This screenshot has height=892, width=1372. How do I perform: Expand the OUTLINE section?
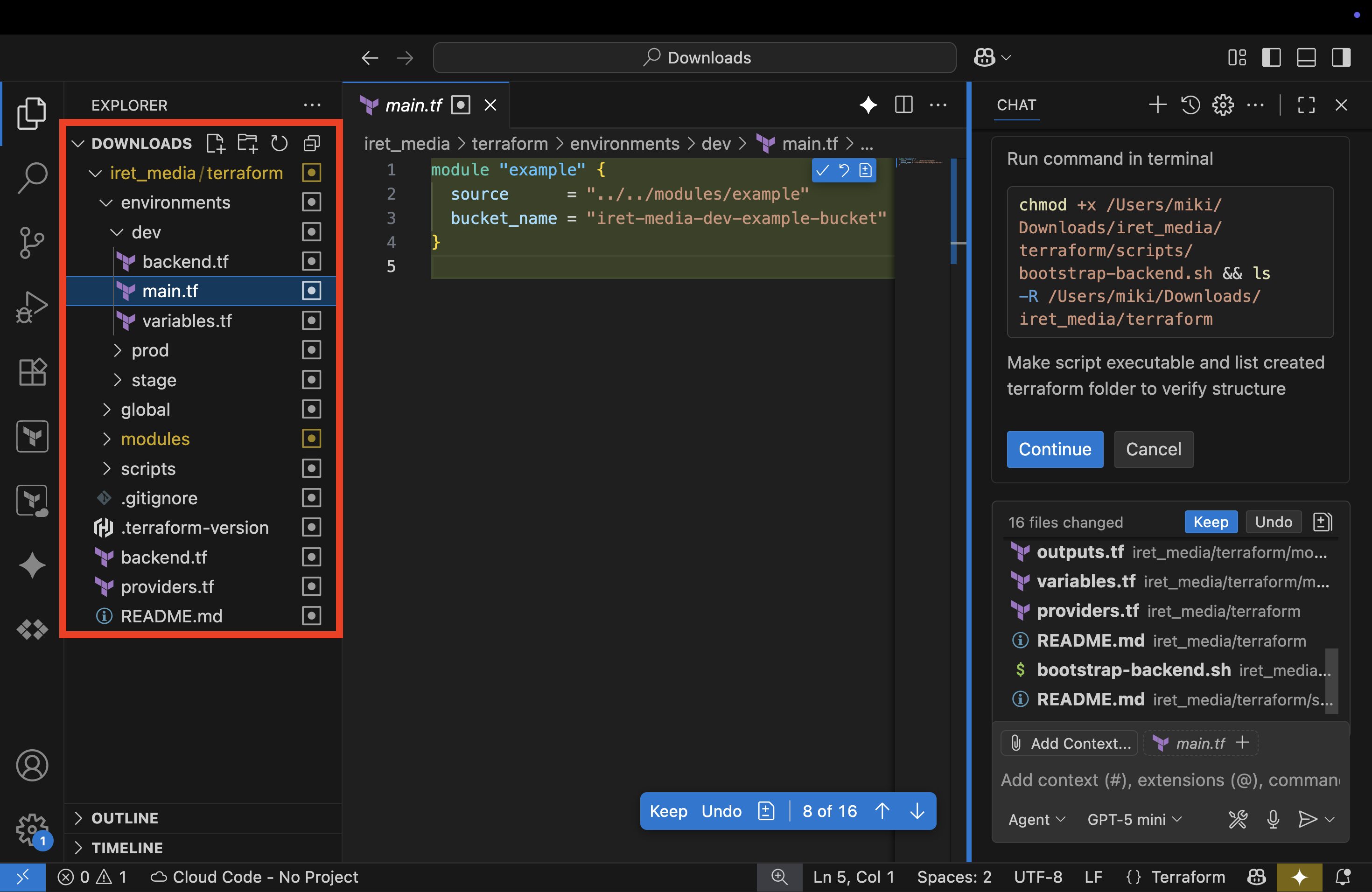125,818
